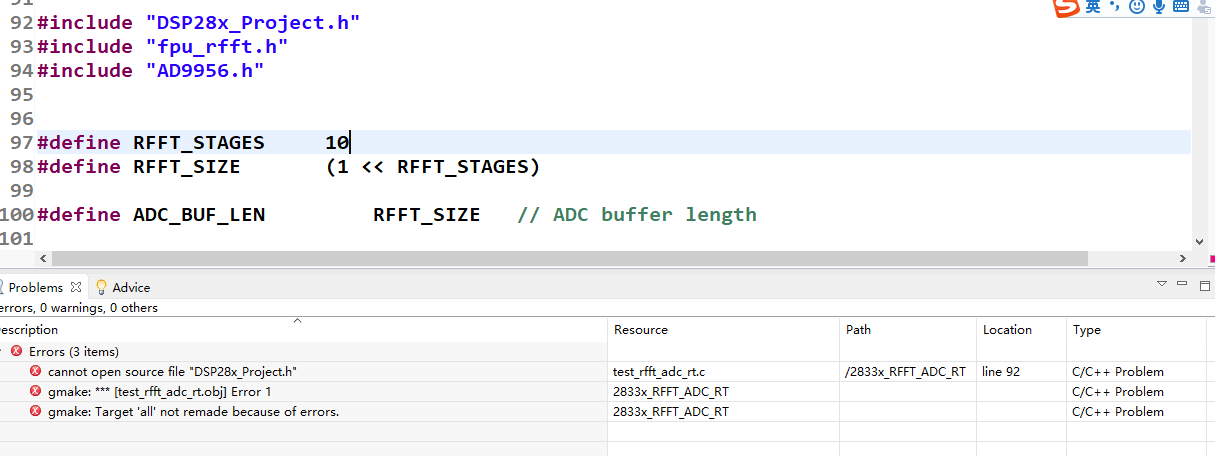This screenshot has width=1215, height=456.
Task: Open the Sogou soft keyboard icon
Action: 1180,7
